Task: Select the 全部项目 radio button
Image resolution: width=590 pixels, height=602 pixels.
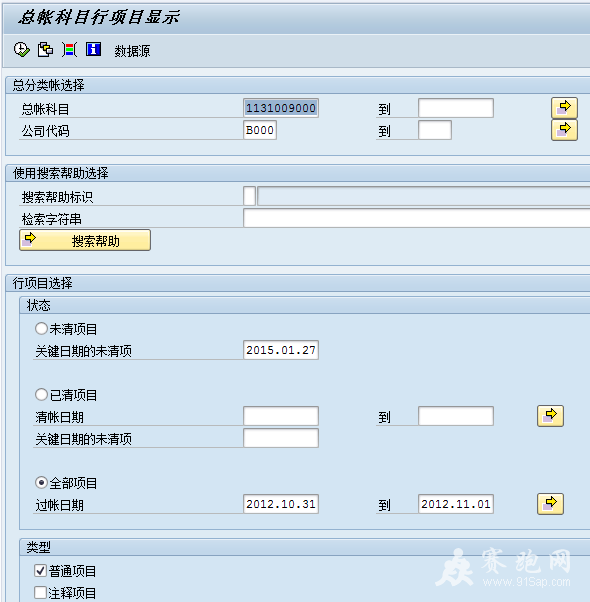Action: [x=41, y=482]
